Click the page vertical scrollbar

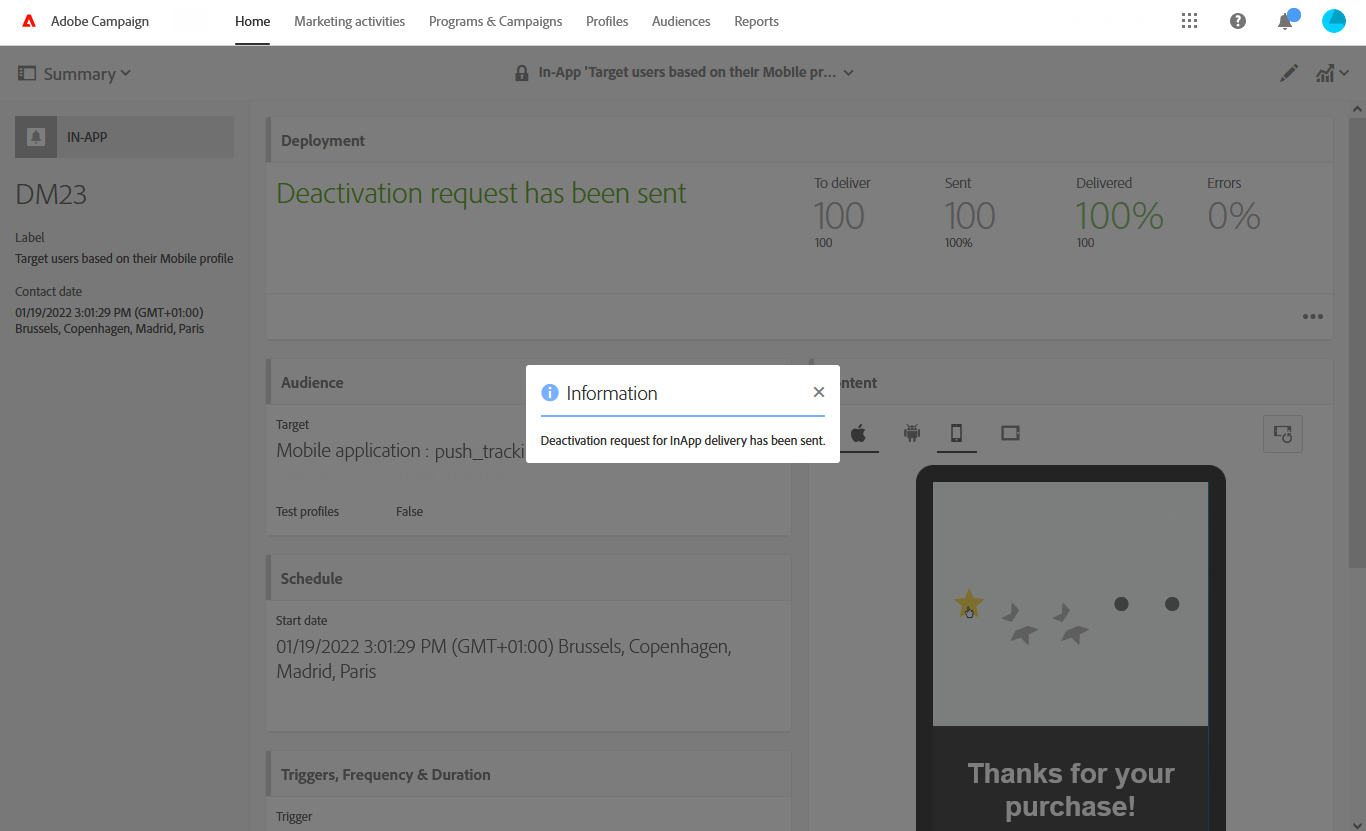(x=1357, y=340)
